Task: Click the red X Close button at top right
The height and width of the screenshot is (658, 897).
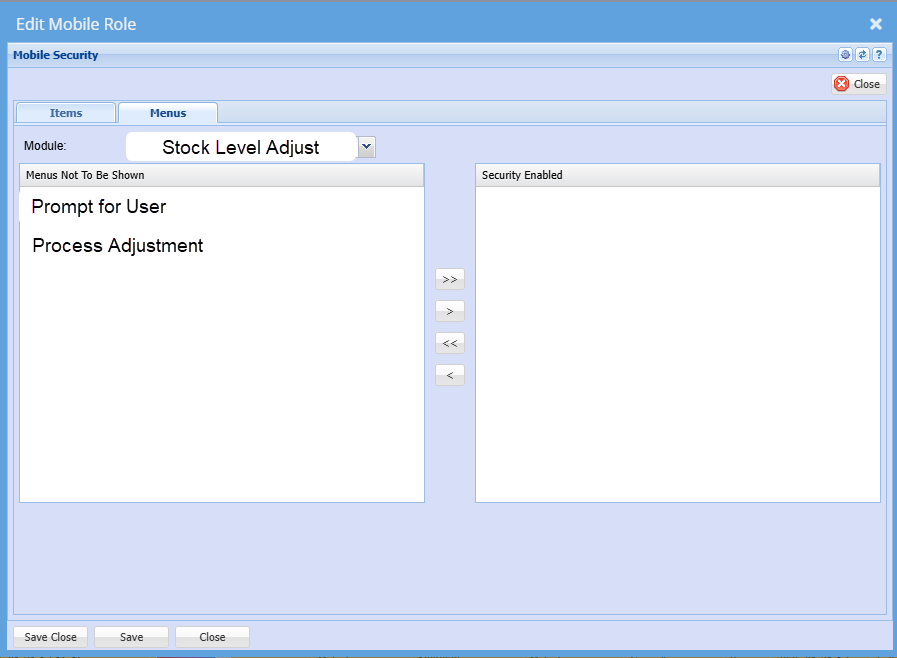Action: click(858, 84)
